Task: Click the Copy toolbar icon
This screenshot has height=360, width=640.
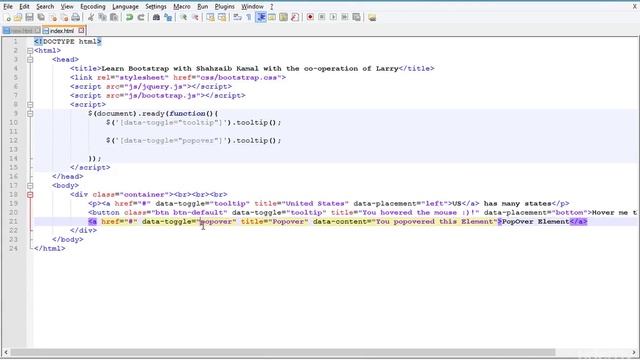Action: 102,18
